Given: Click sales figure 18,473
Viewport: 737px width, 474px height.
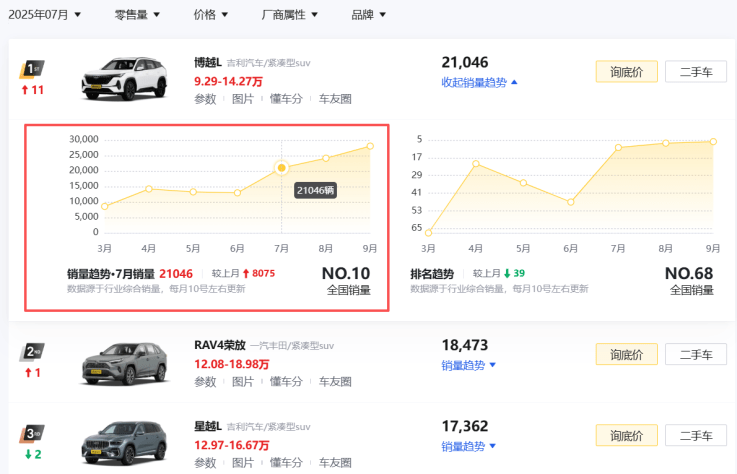Looking at the screenshot, I should (x=465, y=345).
